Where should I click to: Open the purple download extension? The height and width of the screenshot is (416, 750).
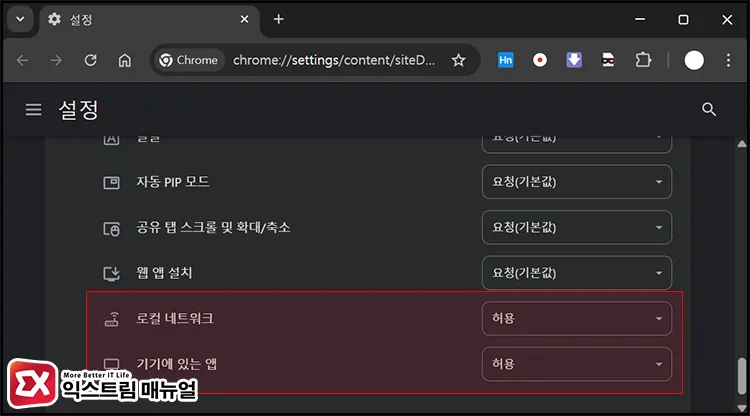pos(574,60)
